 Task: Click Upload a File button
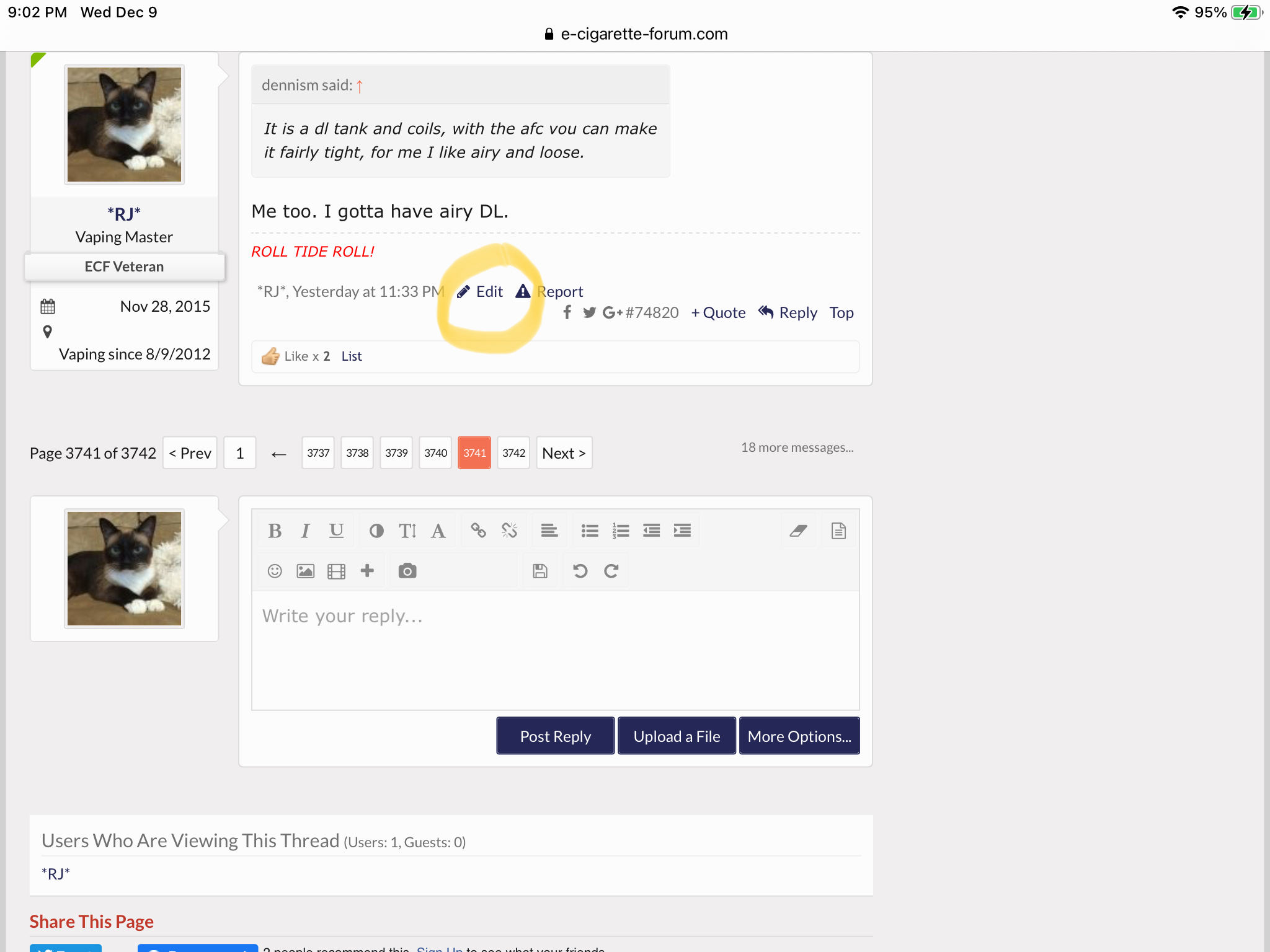point(677,736)
